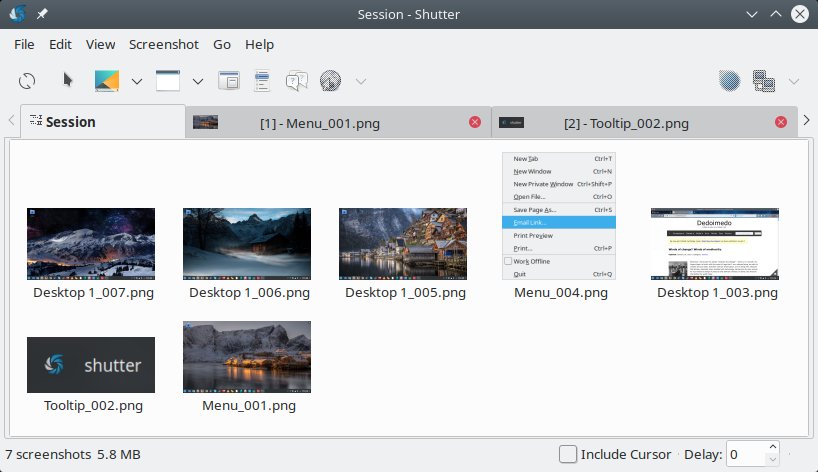Select the Desktop 1_007.png thumbnail
818x472 pixels.
point(91,244)
